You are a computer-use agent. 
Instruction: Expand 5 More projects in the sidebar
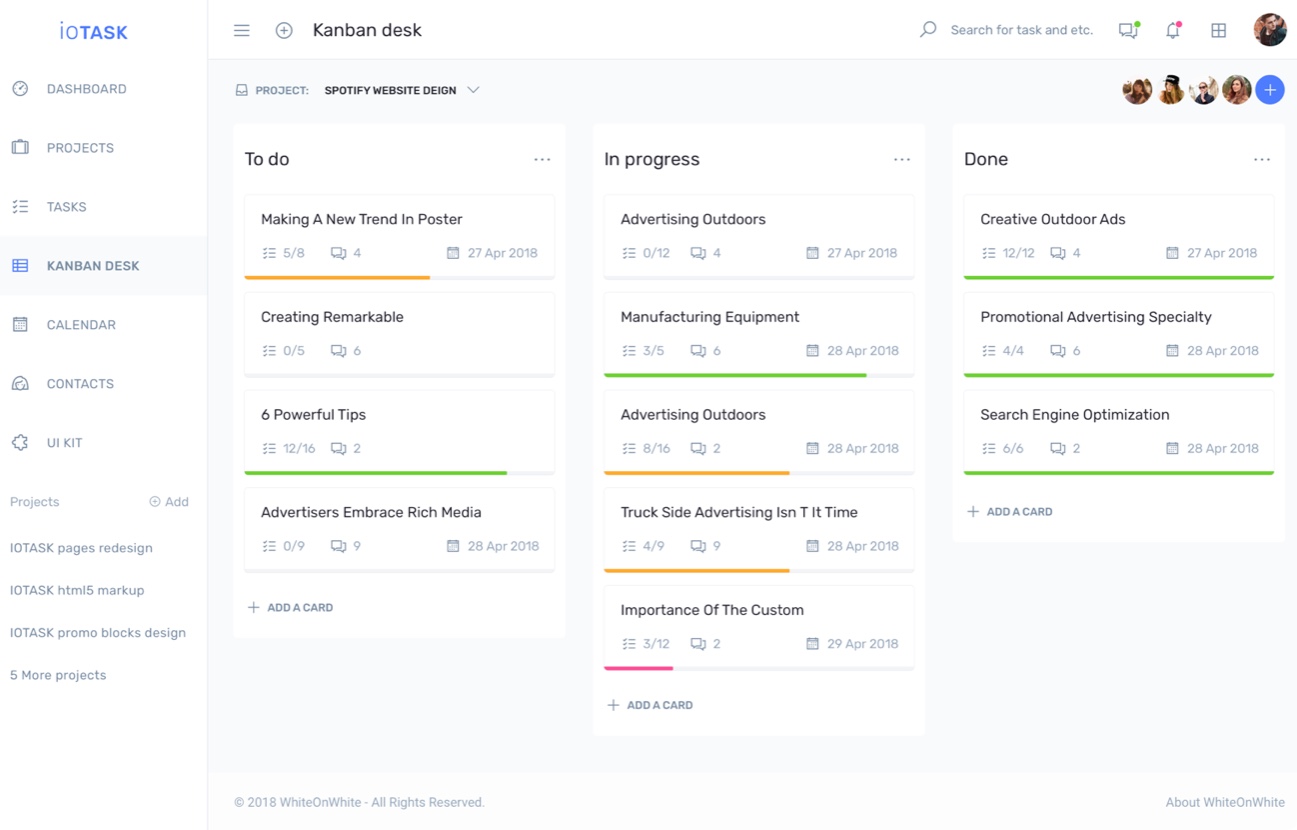tap(57, 674)
